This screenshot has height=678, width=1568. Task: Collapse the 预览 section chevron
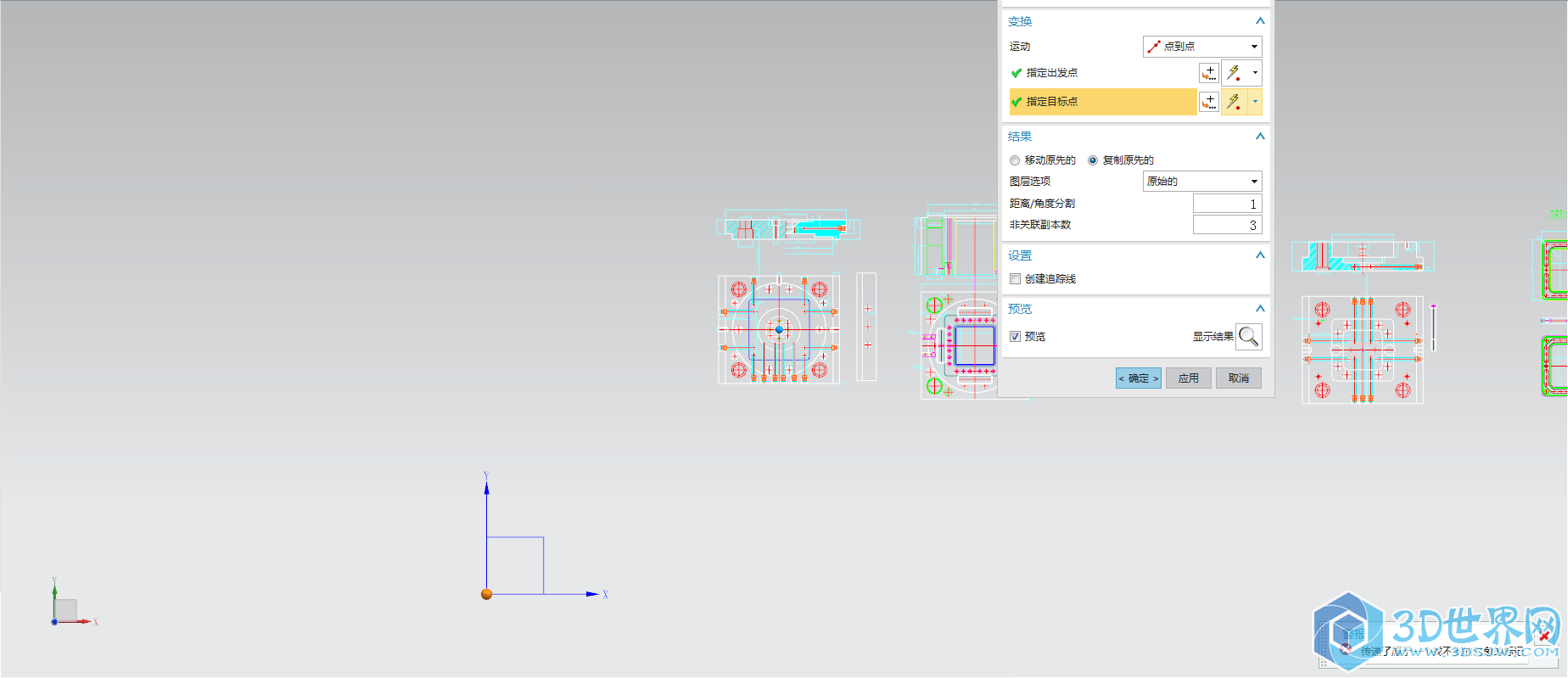click(1260, 309)
